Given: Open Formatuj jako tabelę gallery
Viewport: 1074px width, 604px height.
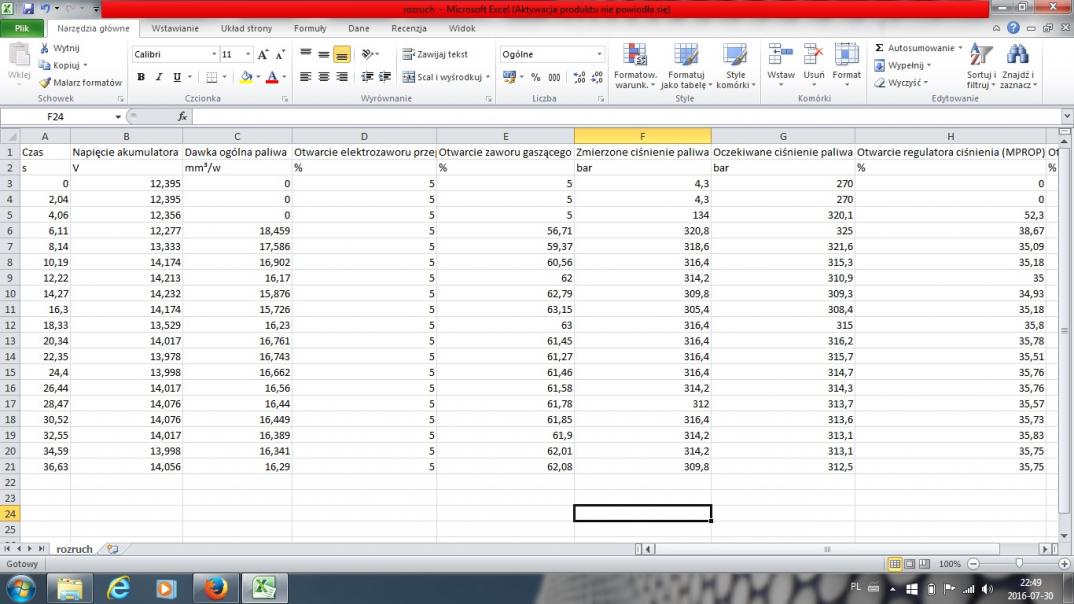Looking at the screenshot, I should 686,66.
